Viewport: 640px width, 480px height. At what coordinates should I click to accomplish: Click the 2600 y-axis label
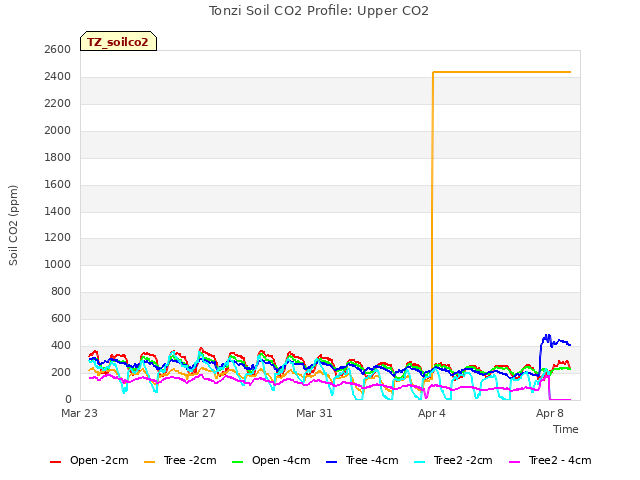(58, 49)
